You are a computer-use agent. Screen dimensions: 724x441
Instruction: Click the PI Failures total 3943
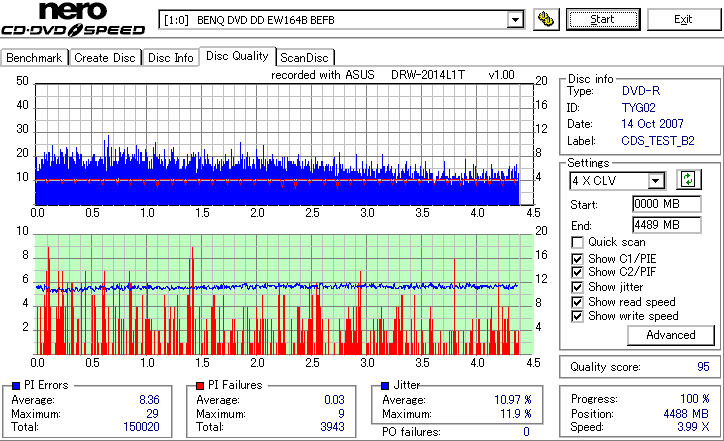point(332,427)
